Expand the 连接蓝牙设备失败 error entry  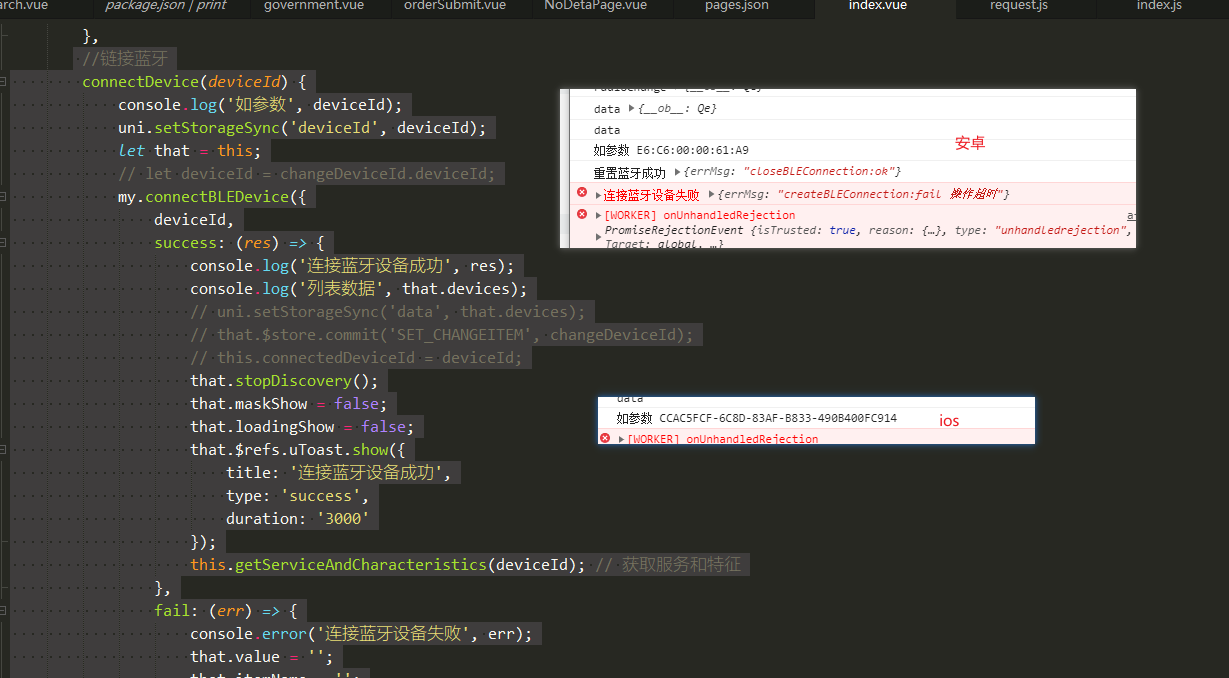(599, 195)
